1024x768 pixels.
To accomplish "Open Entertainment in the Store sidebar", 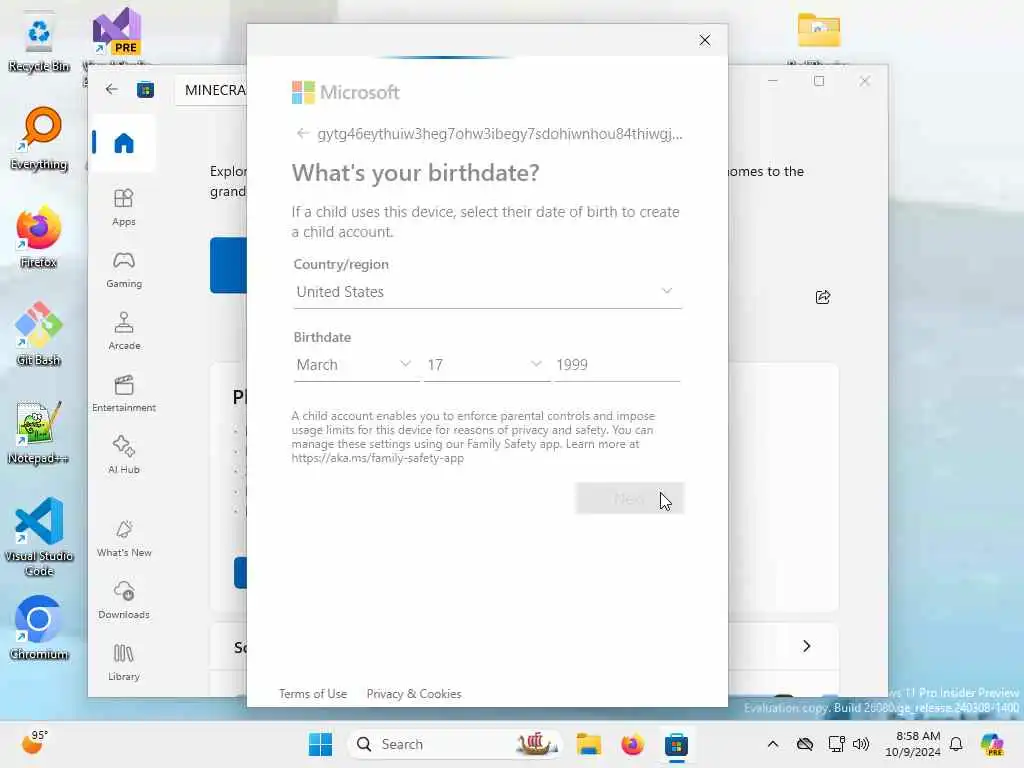I will 123,393.
